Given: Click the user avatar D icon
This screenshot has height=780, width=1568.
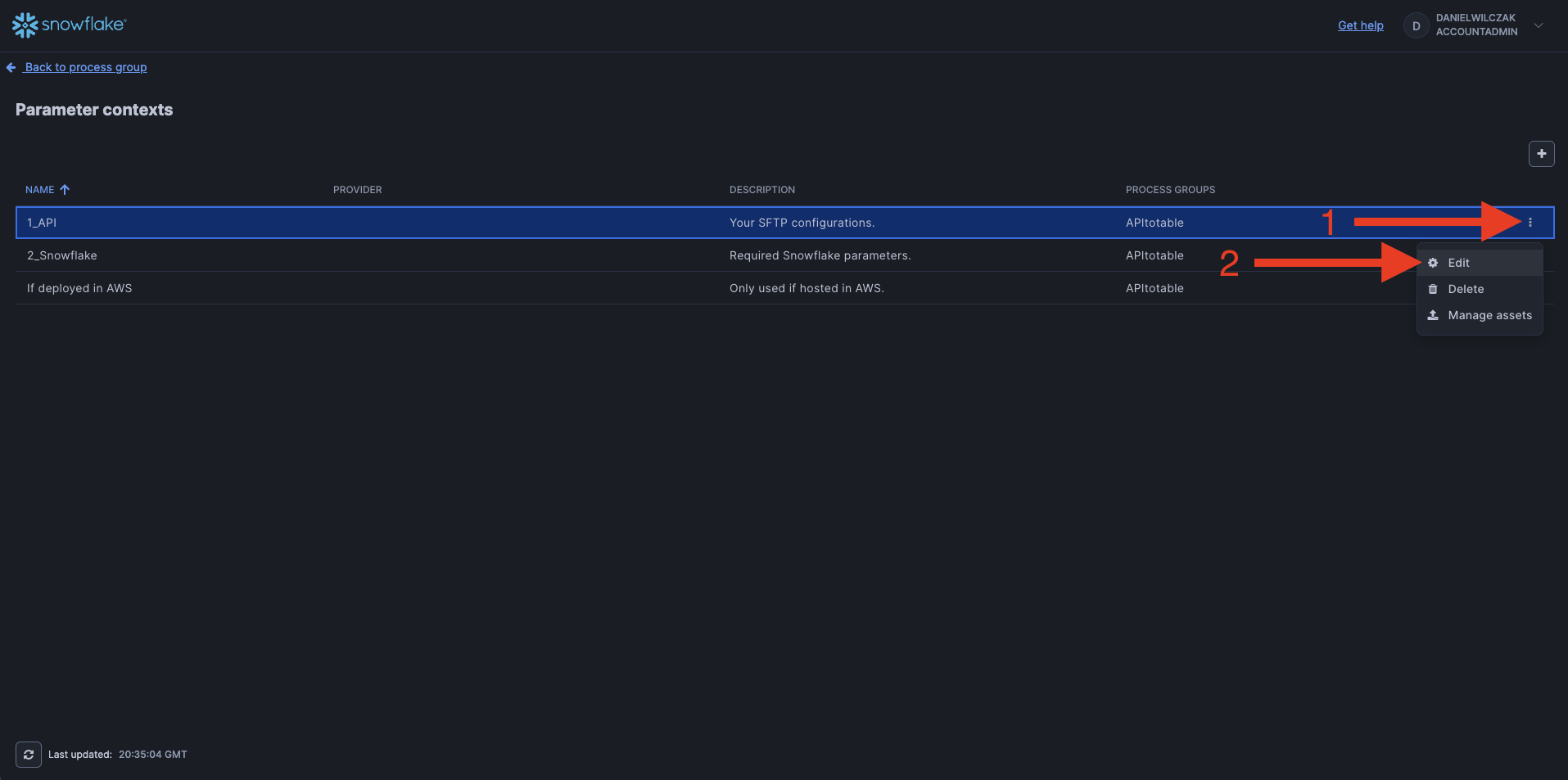Looking at the screenshot, I should coord(1416,26).
